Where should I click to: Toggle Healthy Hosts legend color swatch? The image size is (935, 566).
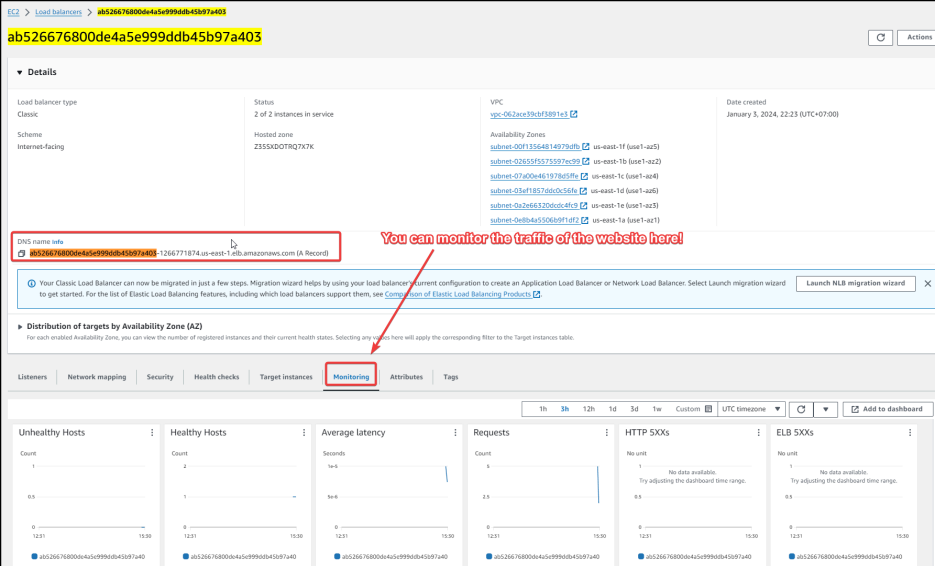click(186, 556)
